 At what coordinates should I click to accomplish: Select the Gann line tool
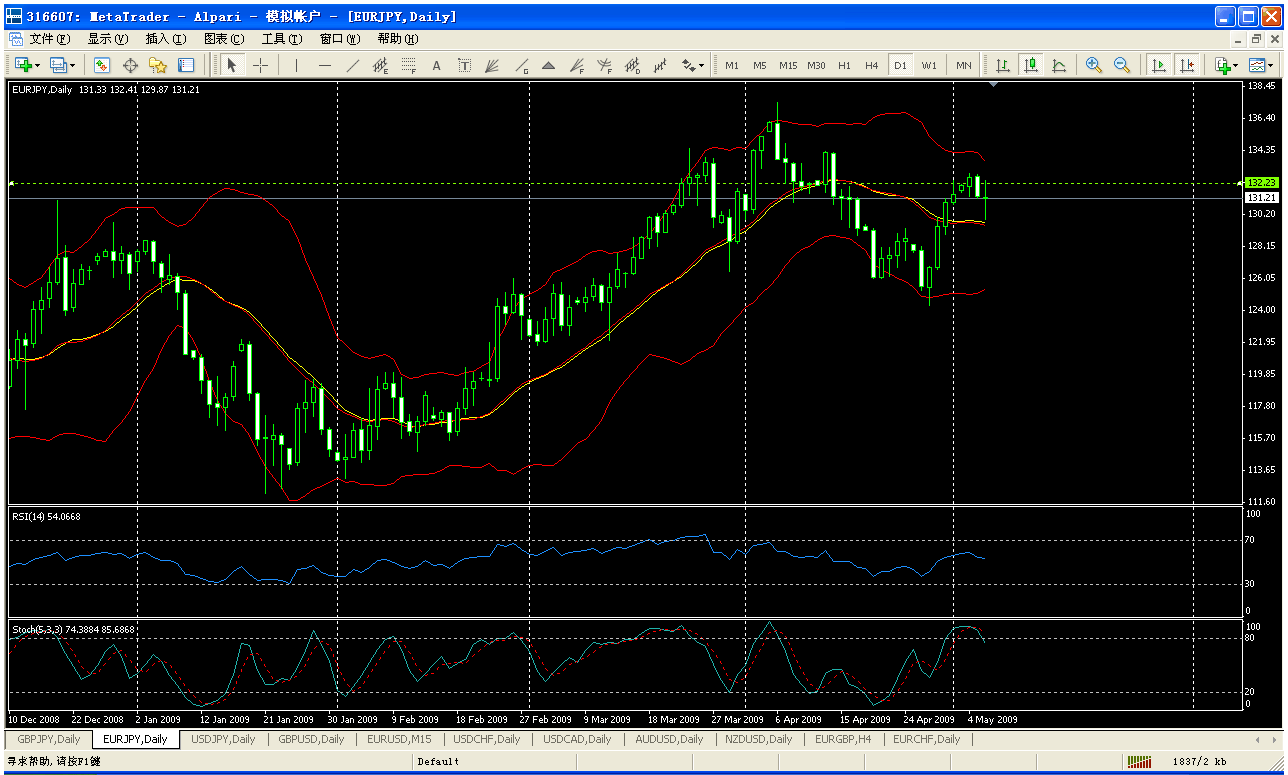pos(520,65)
